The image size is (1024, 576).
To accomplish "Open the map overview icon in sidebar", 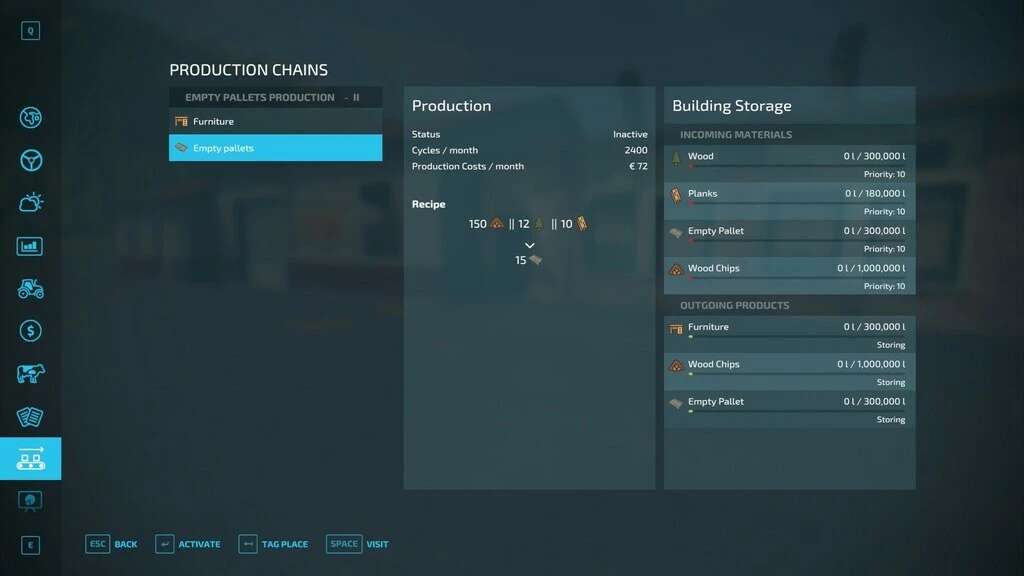I will click(30, 118).
